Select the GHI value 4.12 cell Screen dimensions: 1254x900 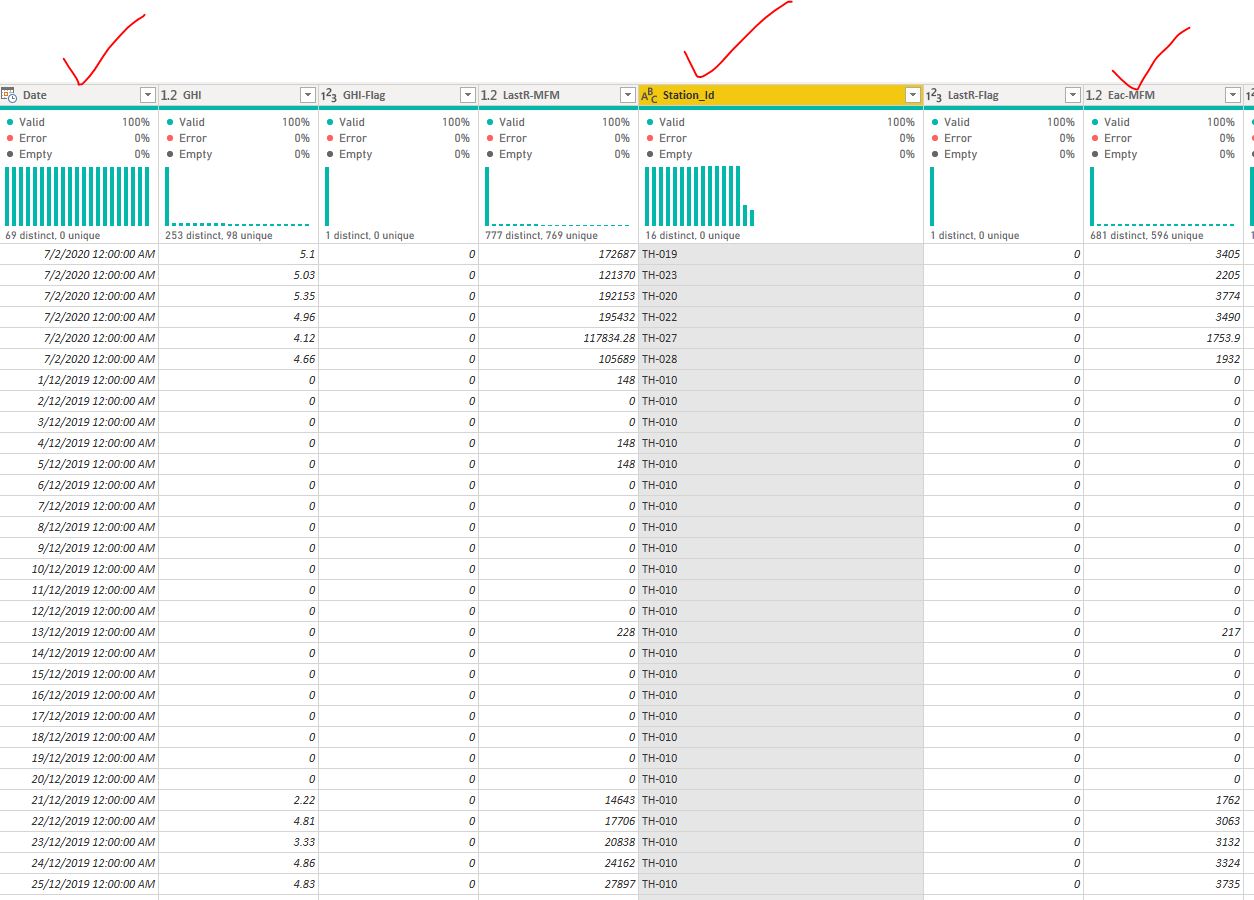pyautogui.click(x=239, y=338)
